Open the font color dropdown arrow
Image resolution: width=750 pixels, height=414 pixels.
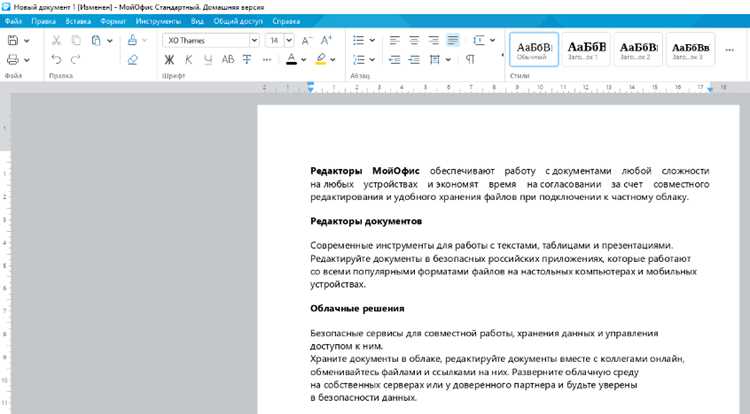(303, 60)
